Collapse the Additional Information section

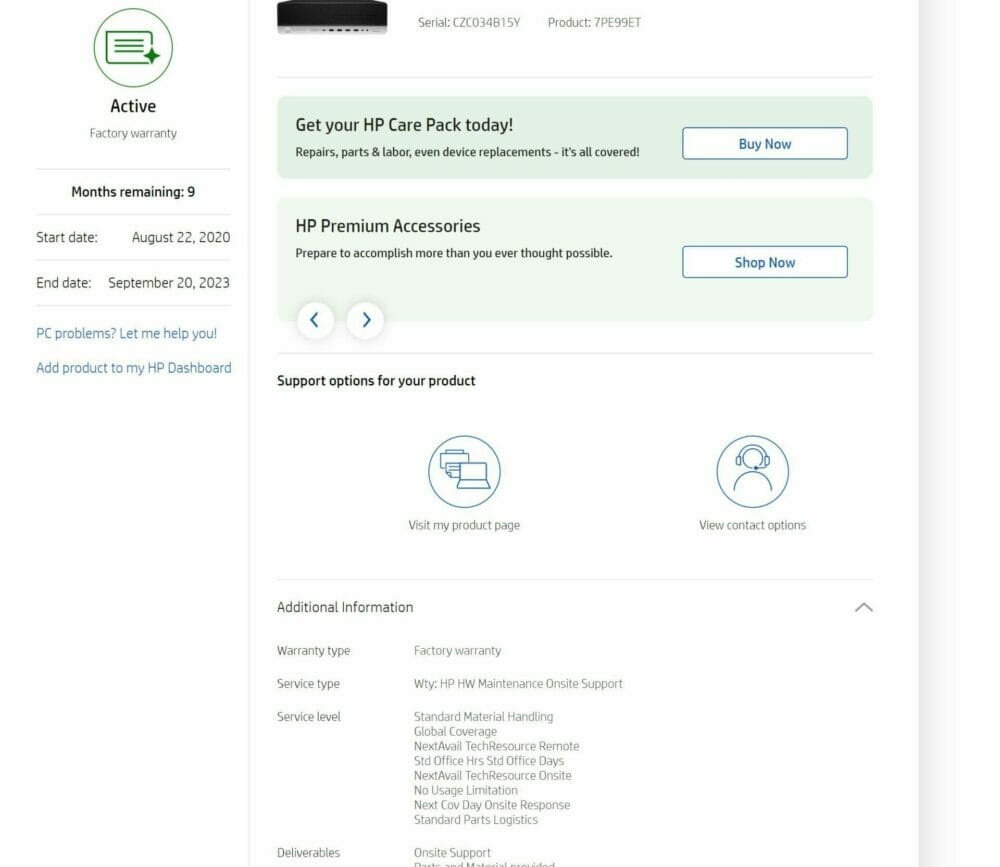(864, 607)
